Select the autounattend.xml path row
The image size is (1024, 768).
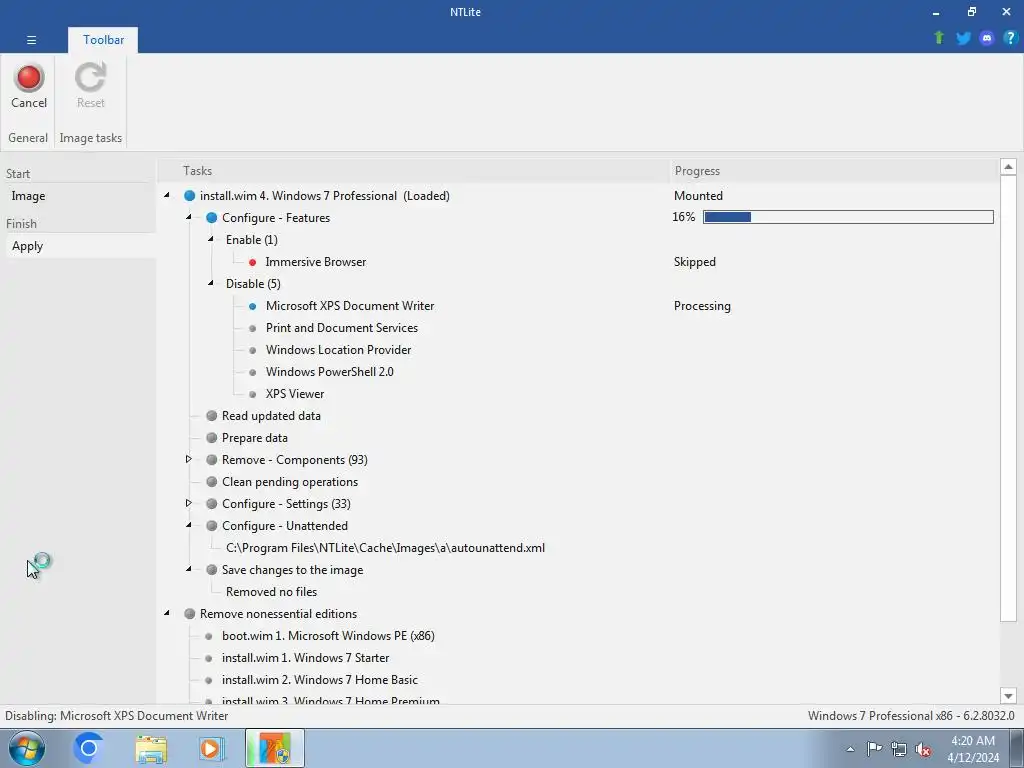coord(385,548)
